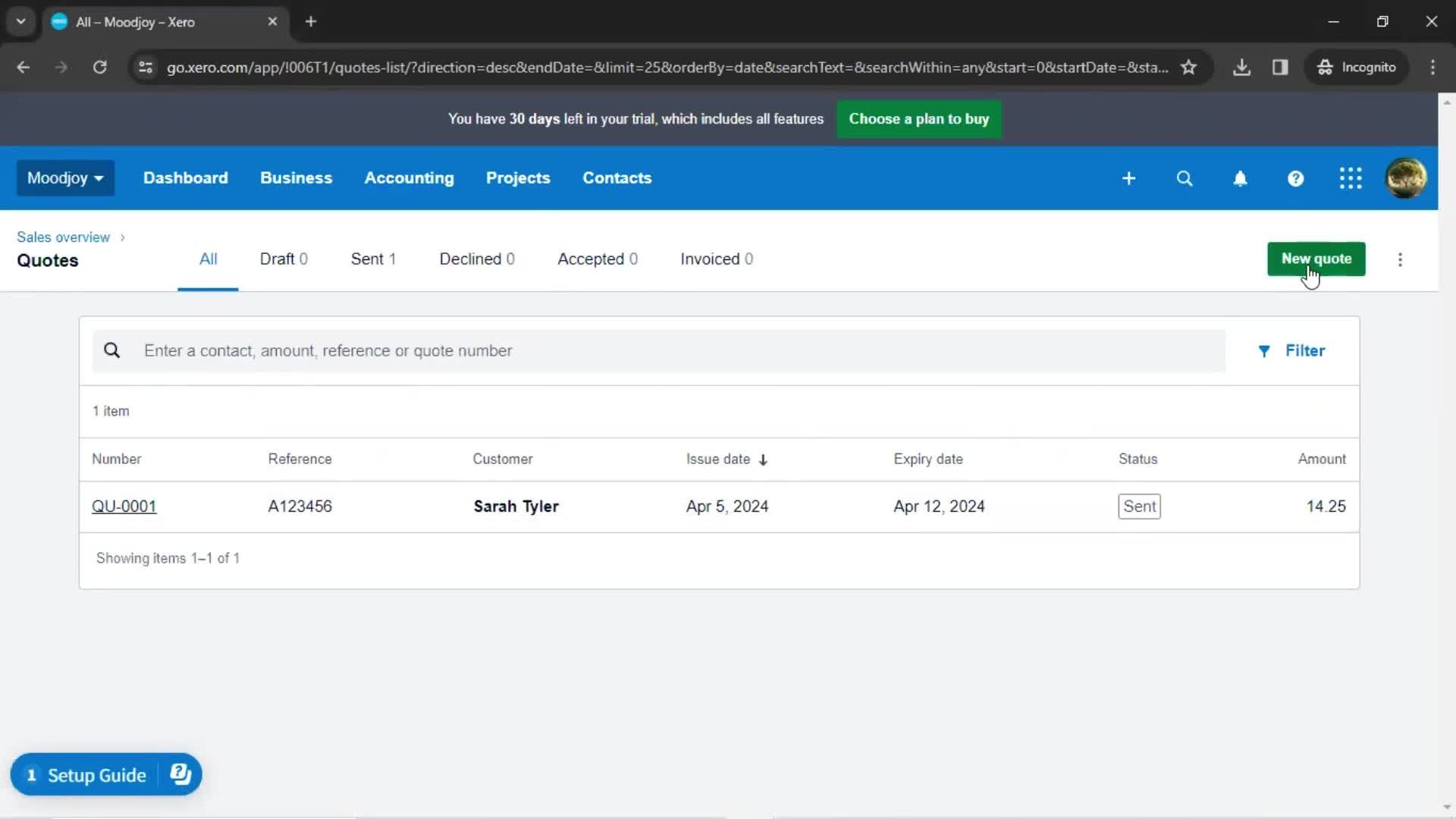Open the quotes more-options kebab menu

tap(1400, 259)
